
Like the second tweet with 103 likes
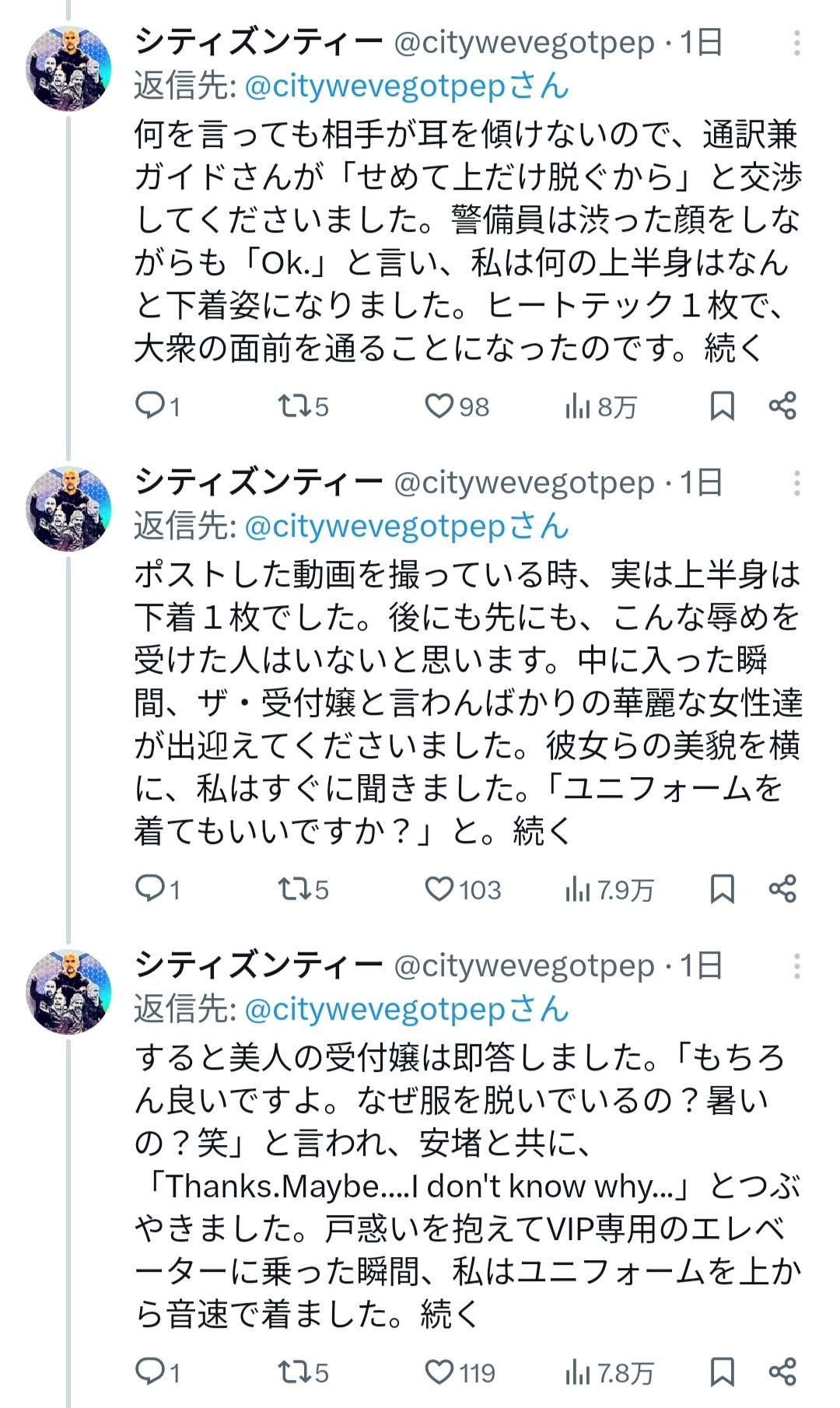[439, 889]
